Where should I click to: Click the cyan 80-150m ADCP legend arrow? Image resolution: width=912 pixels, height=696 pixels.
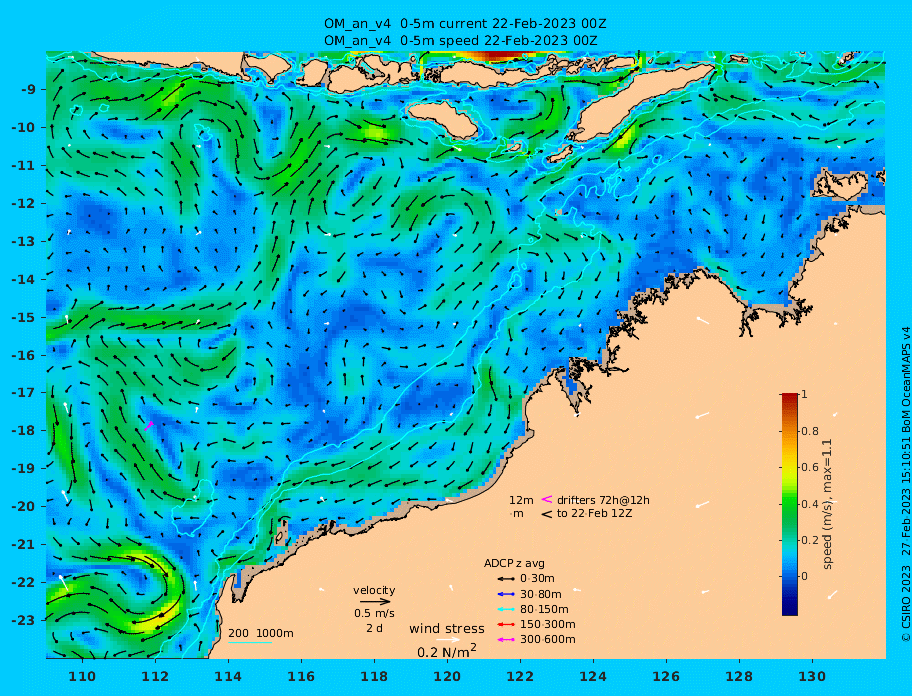[506, 609]
